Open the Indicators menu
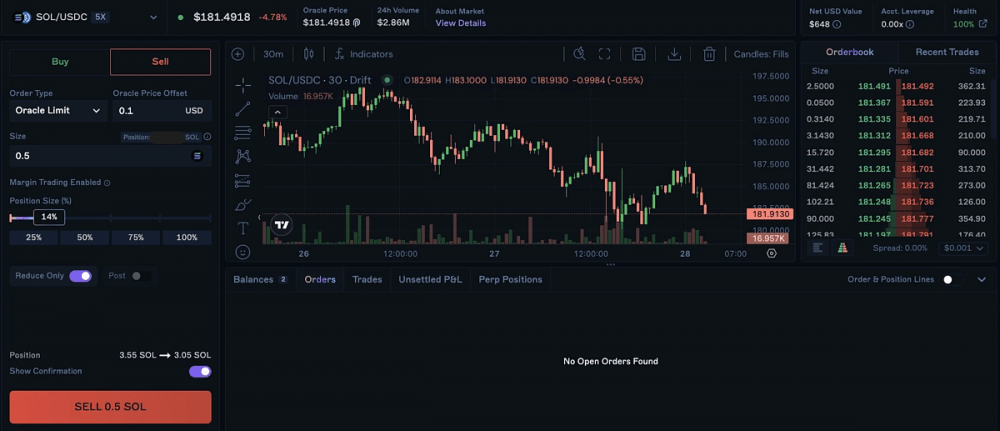The width and height of the screenshot is (1000, 431). [x=364, y=54]
